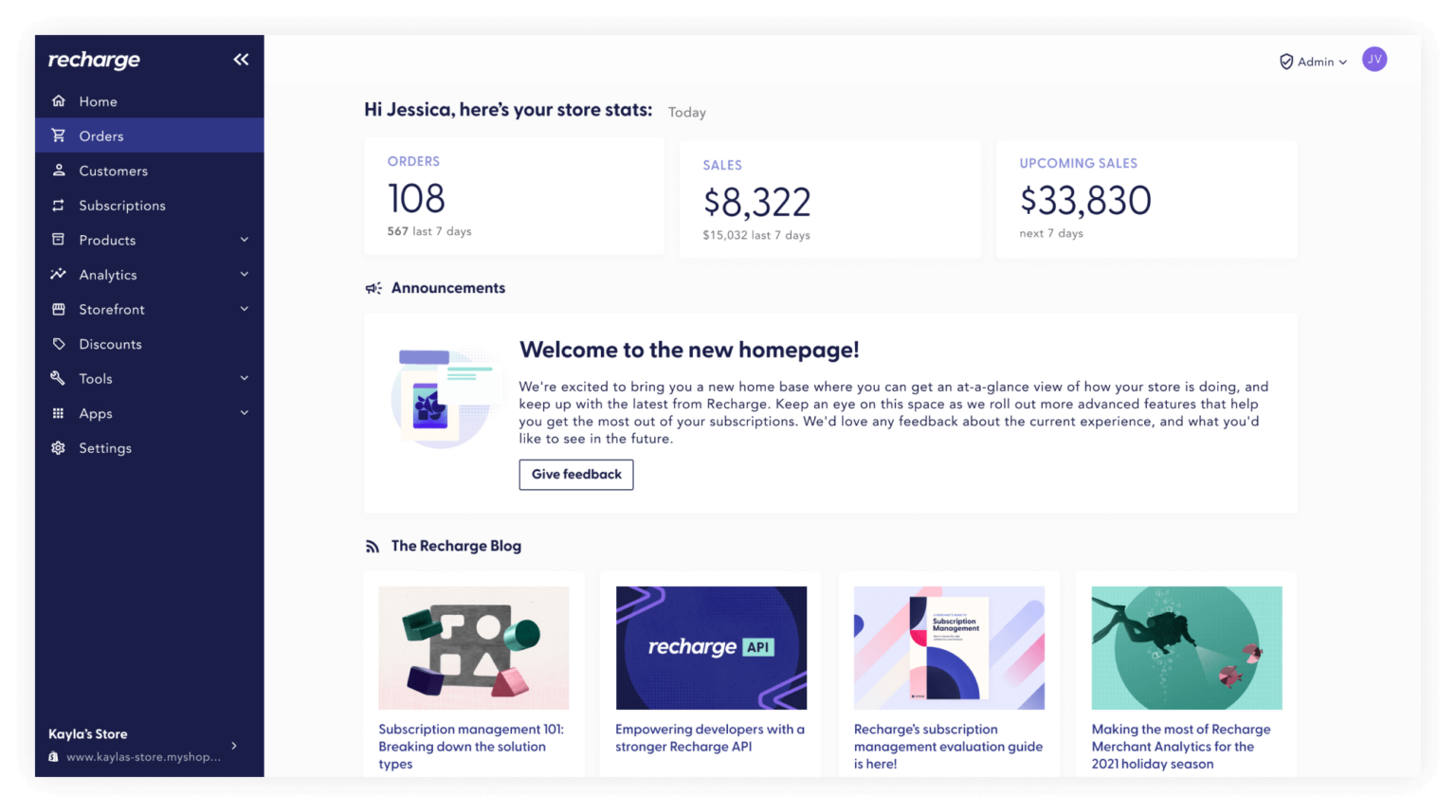Select Apps in the sidebar menu
Image resolution: width=1456 pixels, height=812 pixels.
click(95, 413)
